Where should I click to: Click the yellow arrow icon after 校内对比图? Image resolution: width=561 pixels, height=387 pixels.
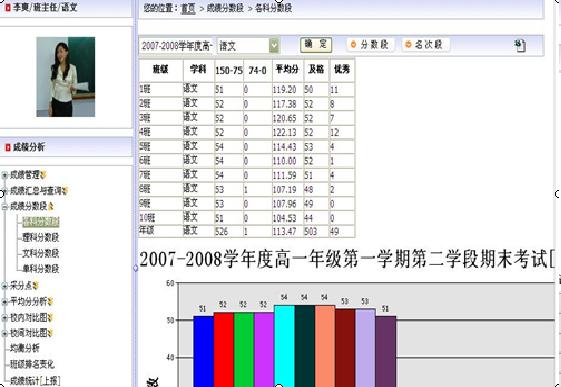[50, 318]
